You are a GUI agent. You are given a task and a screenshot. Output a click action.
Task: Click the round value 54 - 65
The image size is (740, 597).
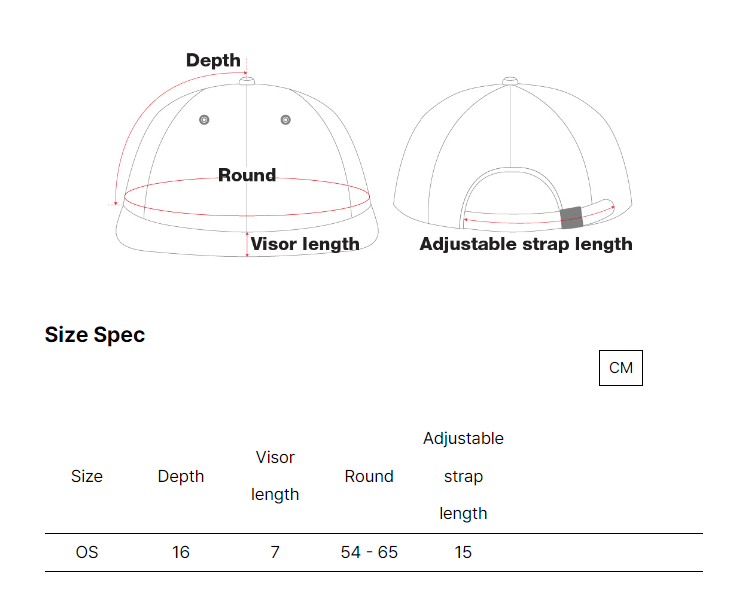coord(369,552)
